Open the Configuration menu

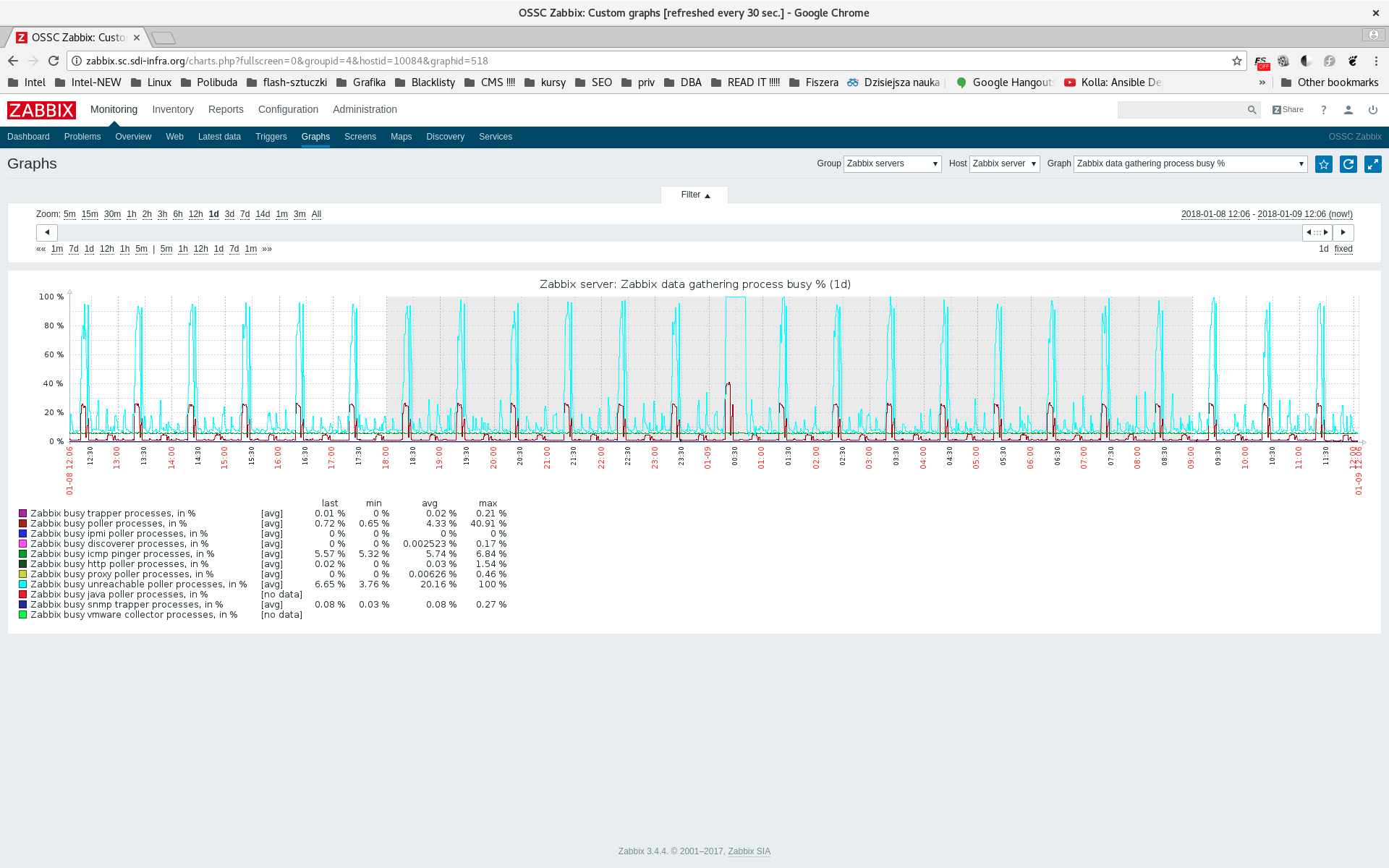click(x=288, y=110)
